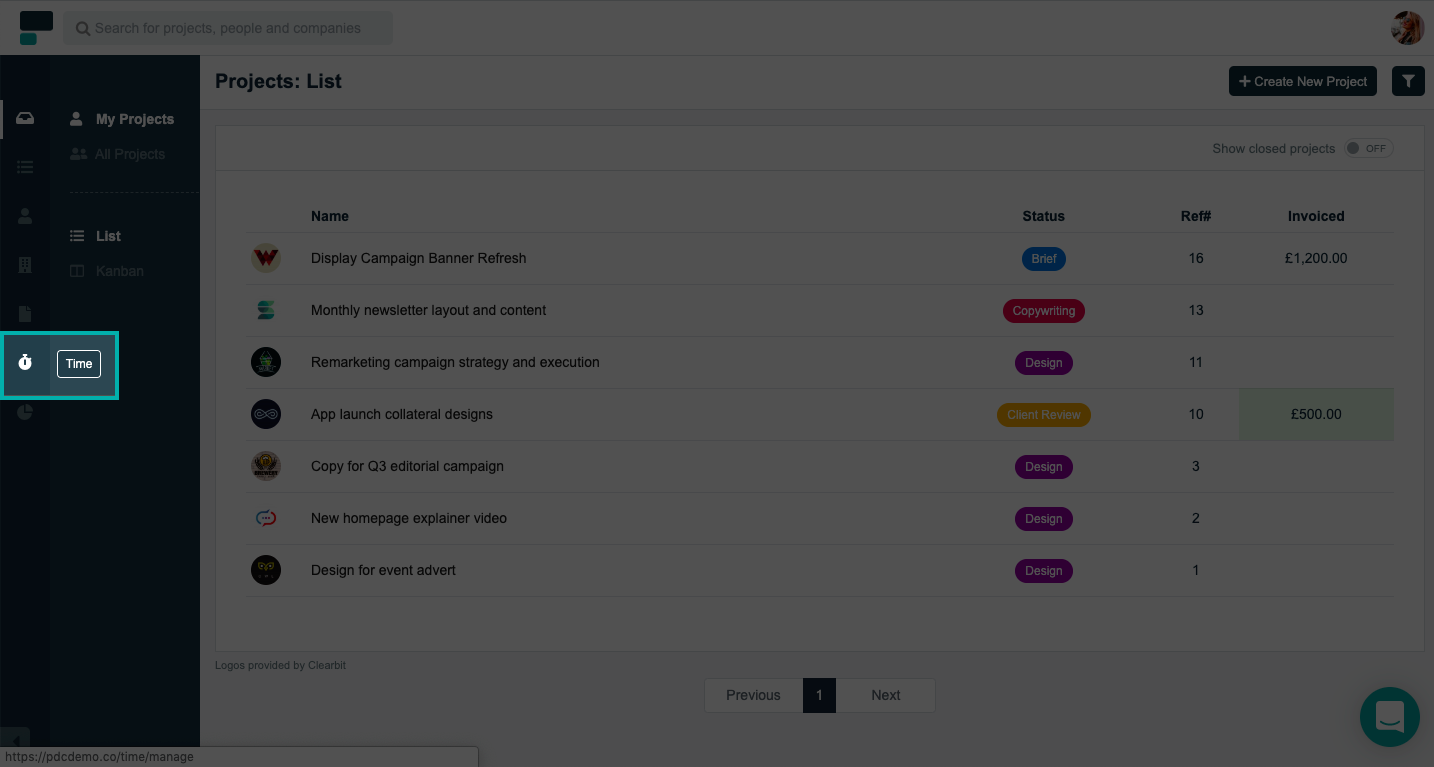Select My Projects in the sidebar
Image resolution: width=1434 pixels, height=767 pixels.
[x=134, y=119]
